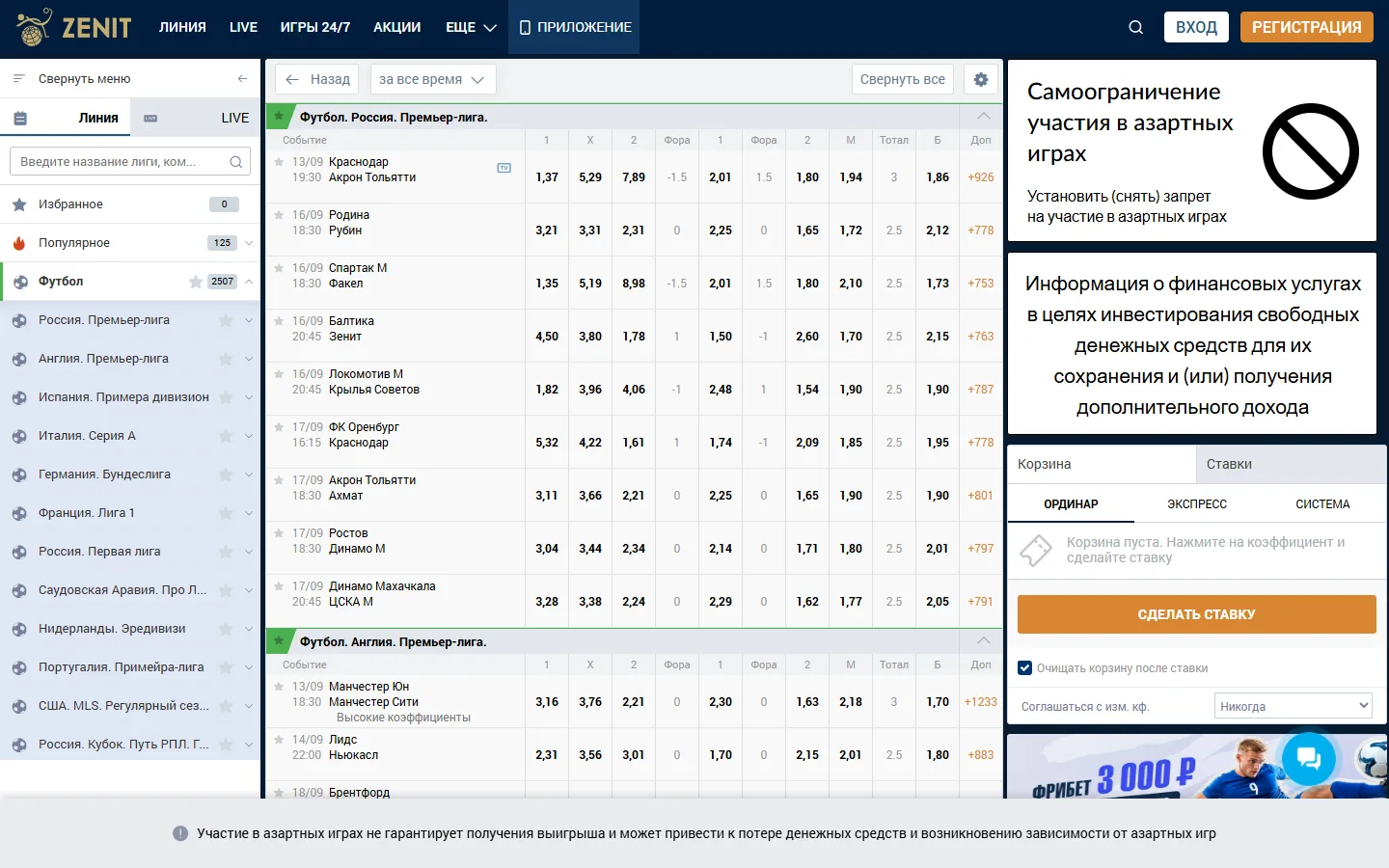
Task: Click the TV broadcast icon for Краснодар match
Action: (504, 168)
